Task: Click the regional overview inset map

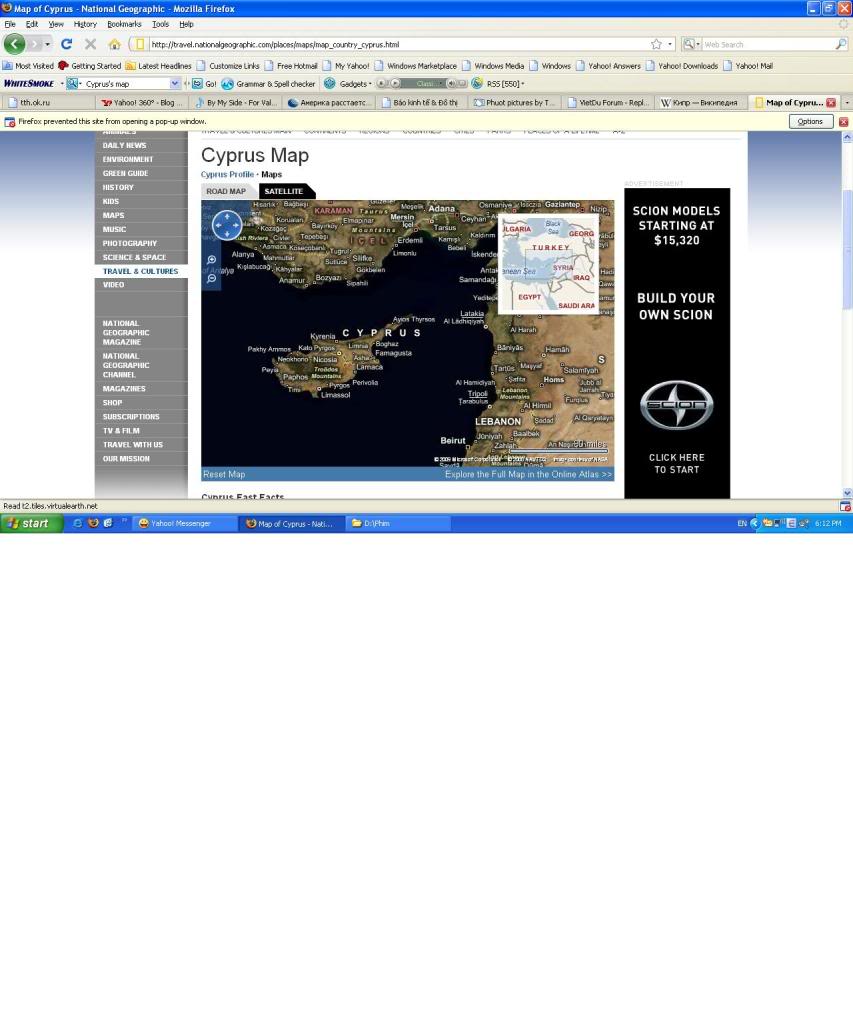Action: pyautogui.click(x=548, y=264)
